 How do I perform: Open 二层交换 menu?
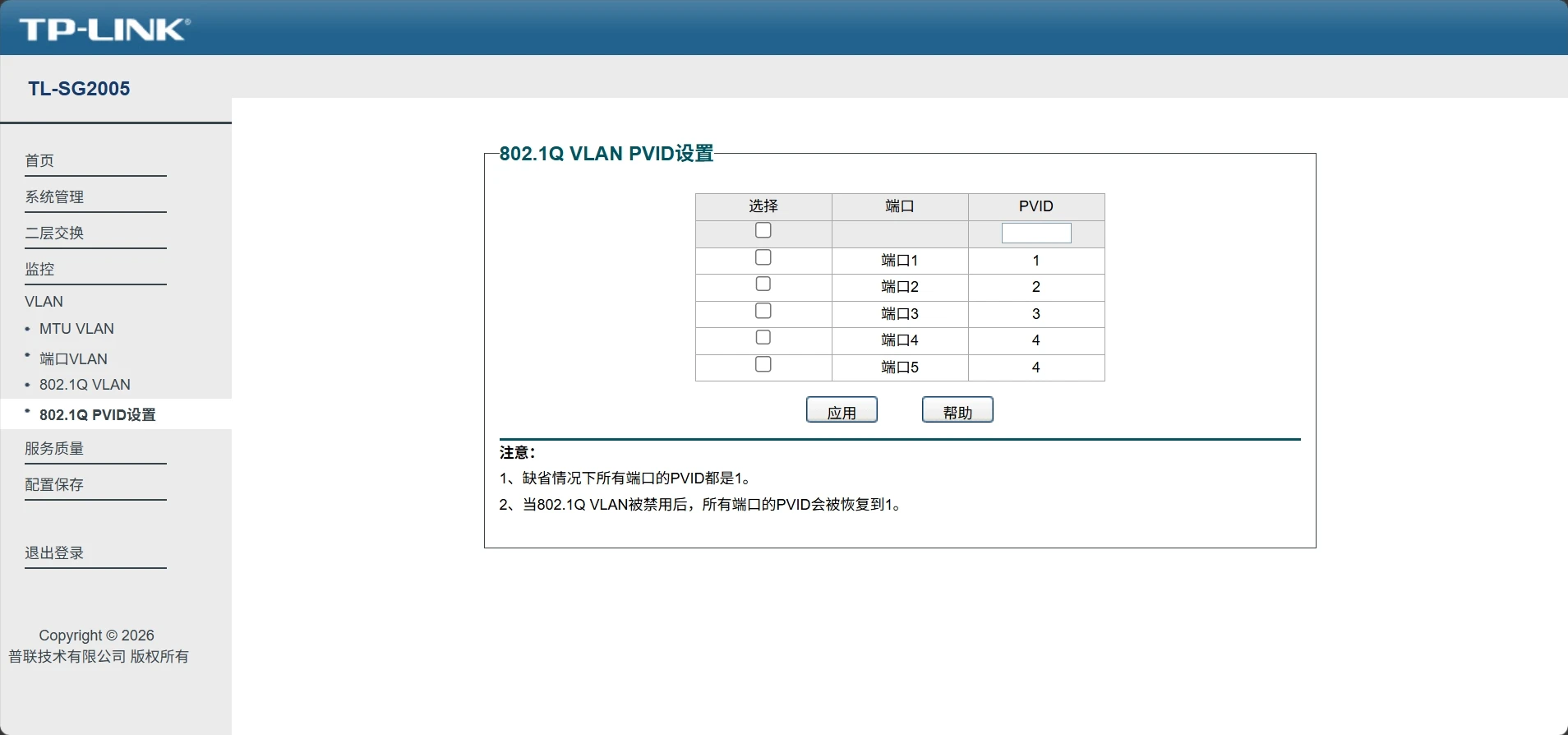click(54, 233)
